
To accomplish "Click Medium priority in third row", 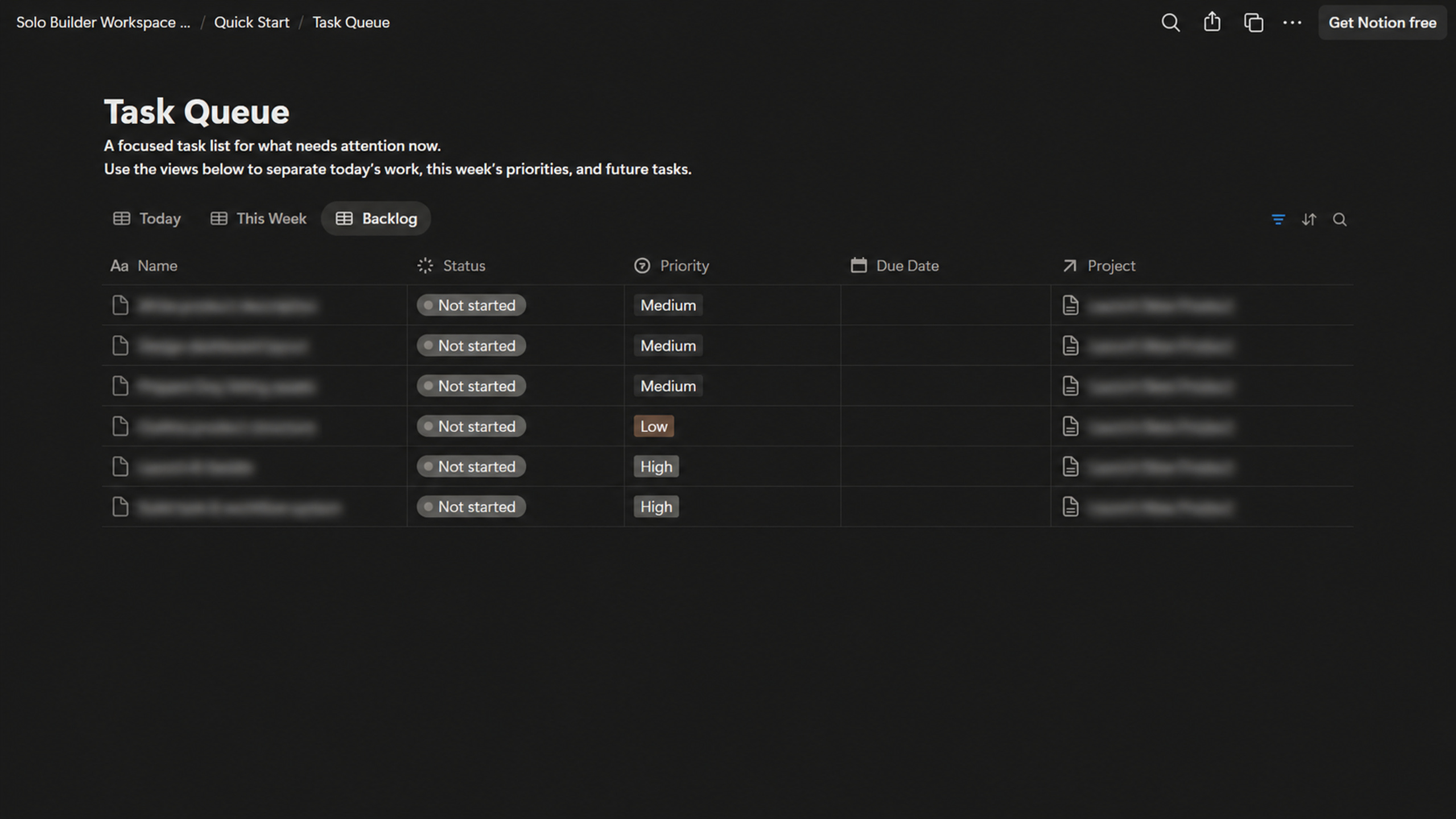I will 668,386.
